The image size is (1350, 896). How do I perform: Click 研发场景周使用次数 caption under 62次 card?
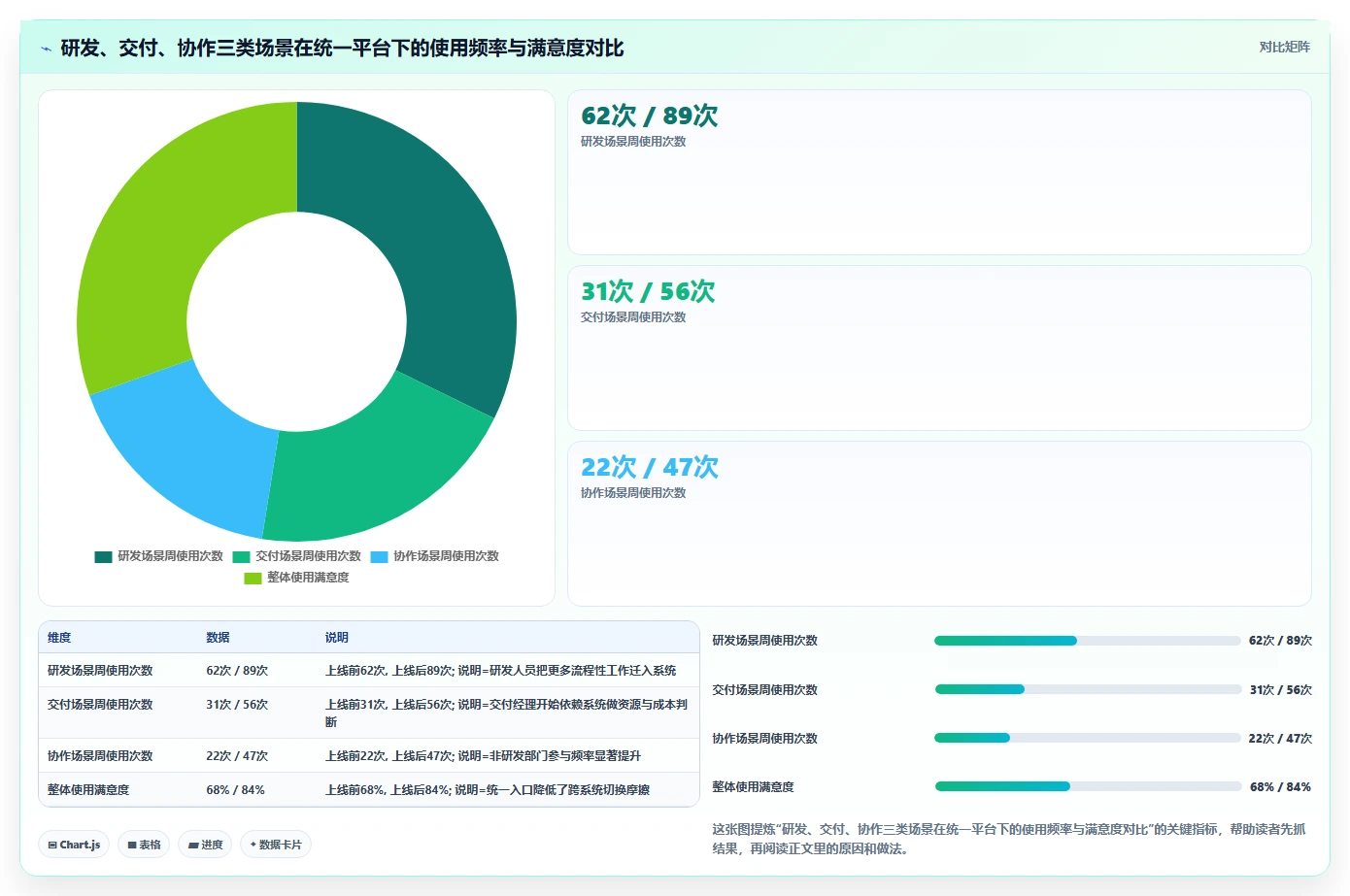click(633, 142)
